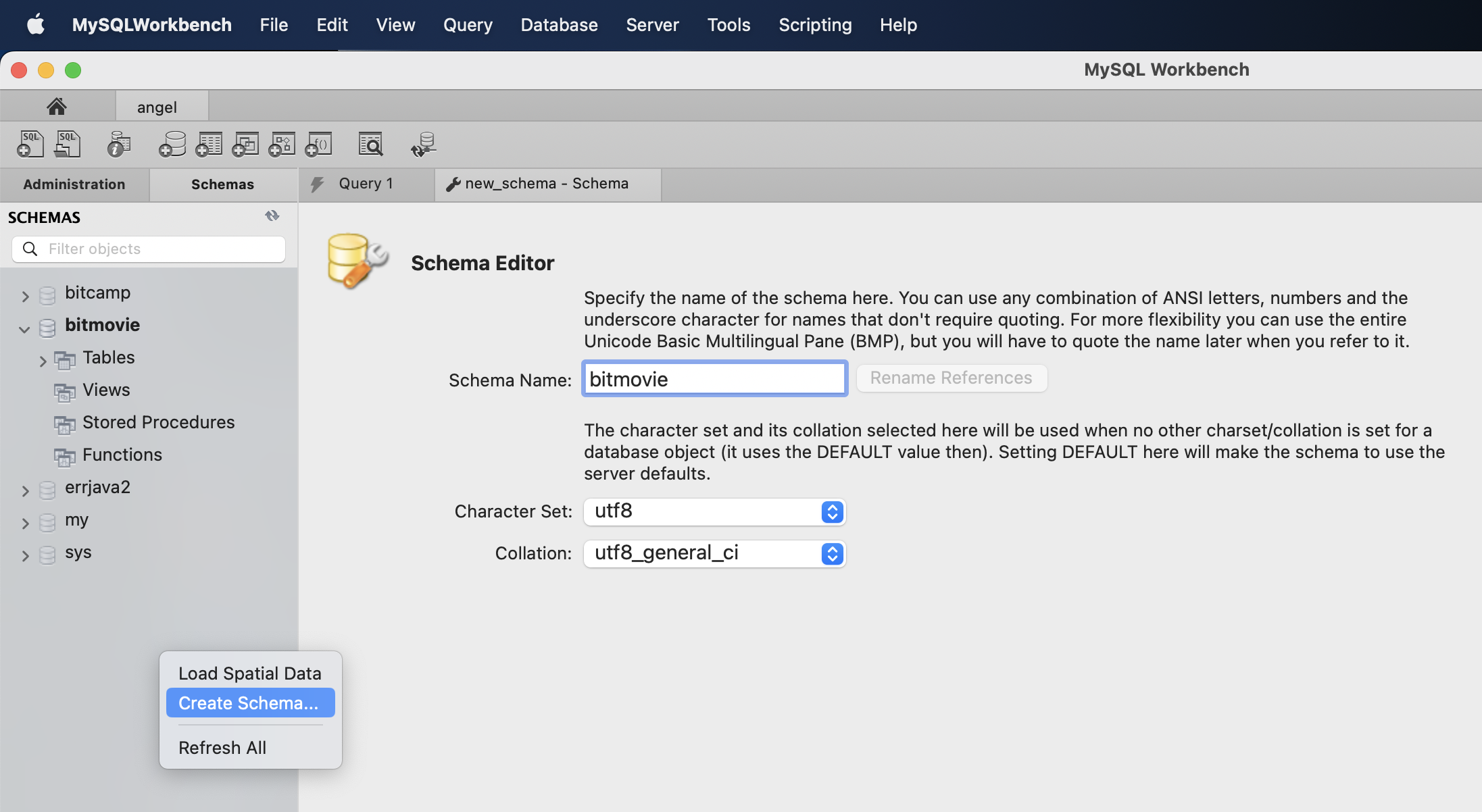Expand the bitcamp schema
This screenshot has height=812, width=1482.
pos(25,296)
